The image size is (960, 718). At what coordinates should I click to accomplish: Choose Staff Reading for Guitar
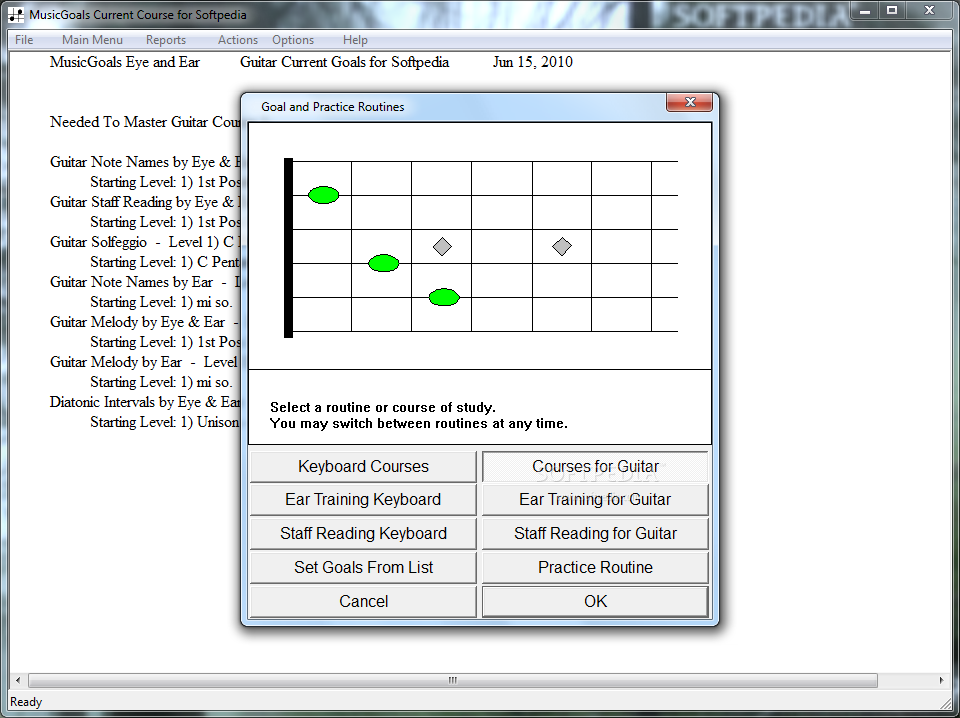(x=595, y=533)
